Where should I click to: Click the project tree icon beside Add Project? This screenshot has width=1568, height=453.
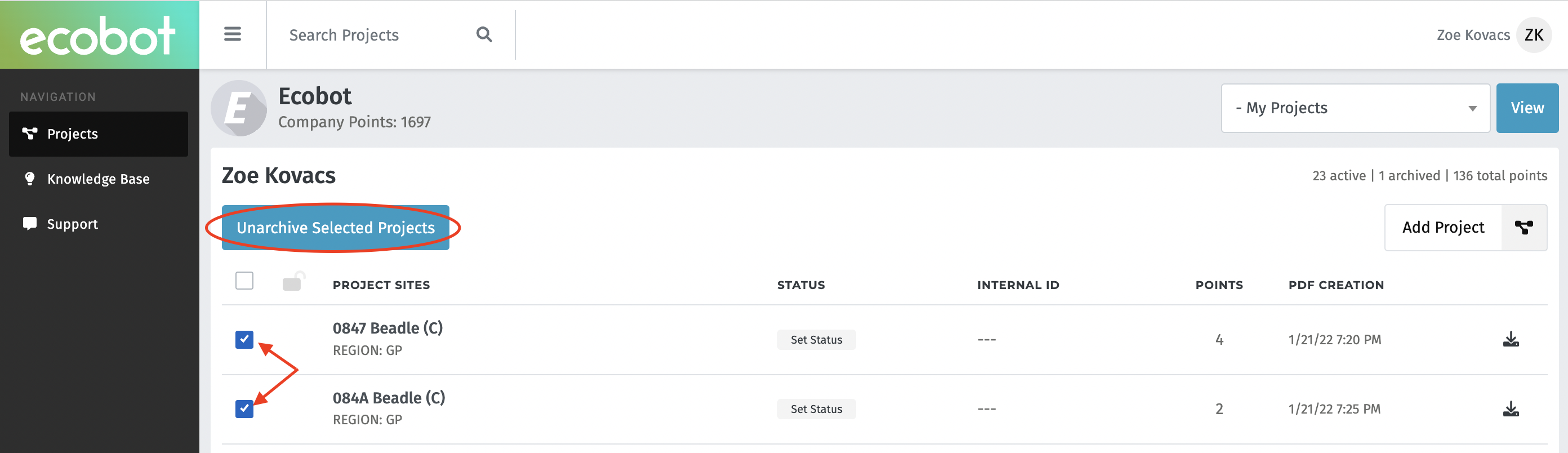(1524, 228)
